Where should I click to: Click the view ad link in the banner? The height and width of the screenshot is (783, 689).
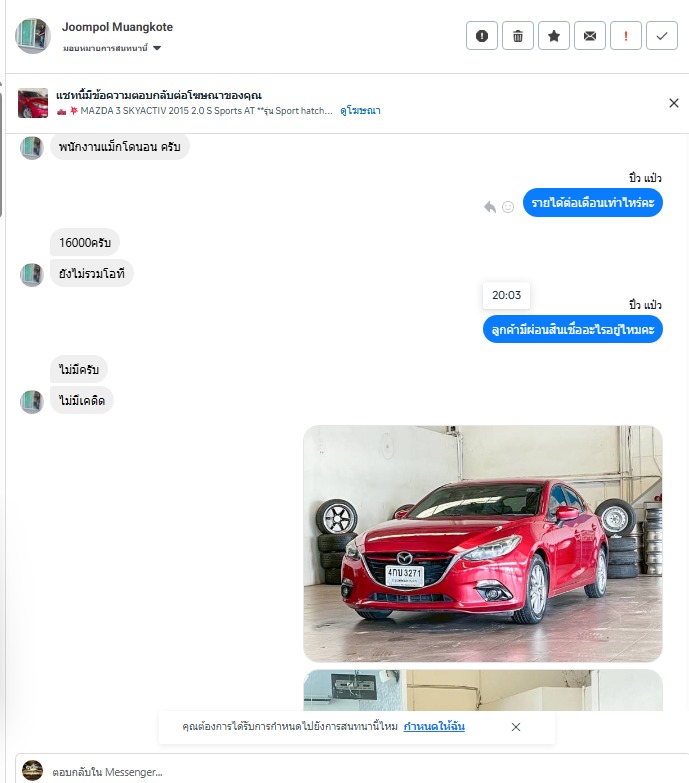tap(360, 110)
